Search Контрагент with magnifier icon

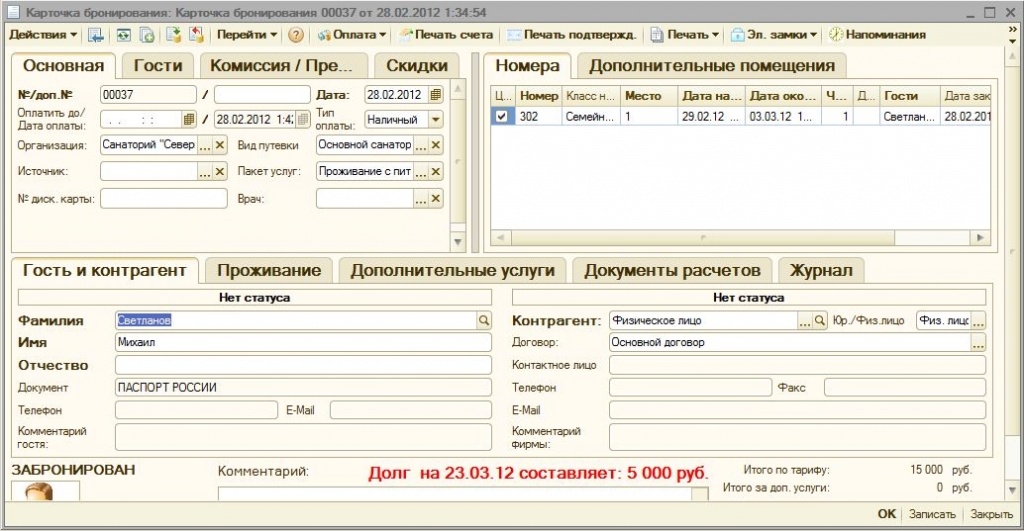coord(820,321)
